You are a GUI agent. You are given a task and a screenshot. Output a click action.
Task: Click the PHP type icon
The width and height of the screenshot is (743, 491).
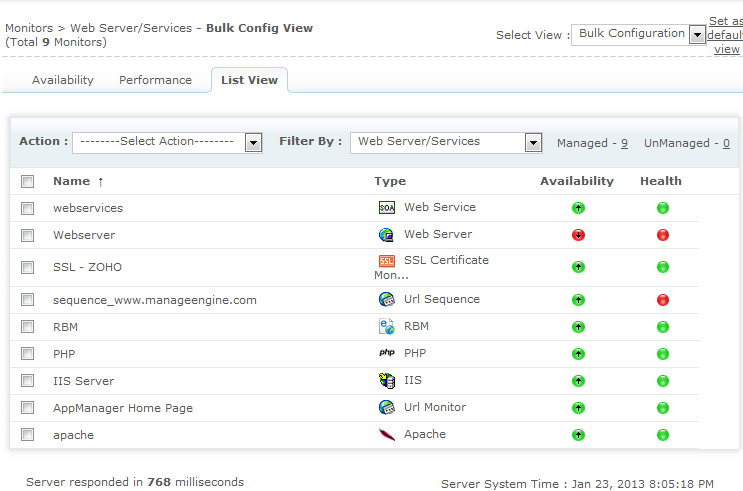click(x=387, y=354)
